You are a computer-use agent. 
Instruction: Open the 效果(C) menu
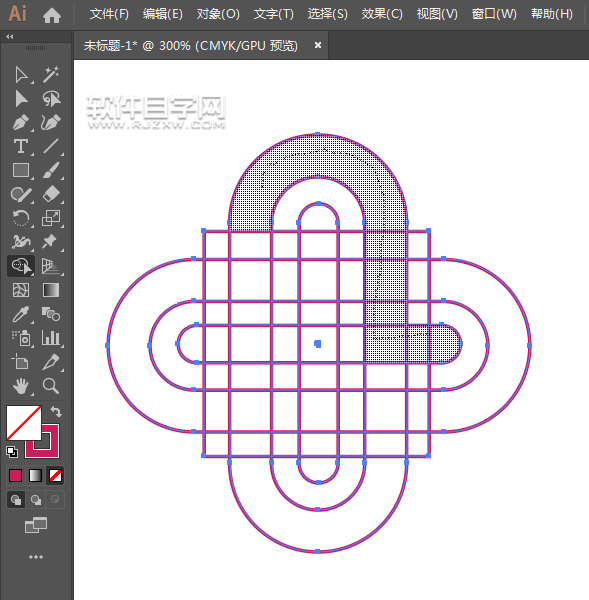(382, 14)
